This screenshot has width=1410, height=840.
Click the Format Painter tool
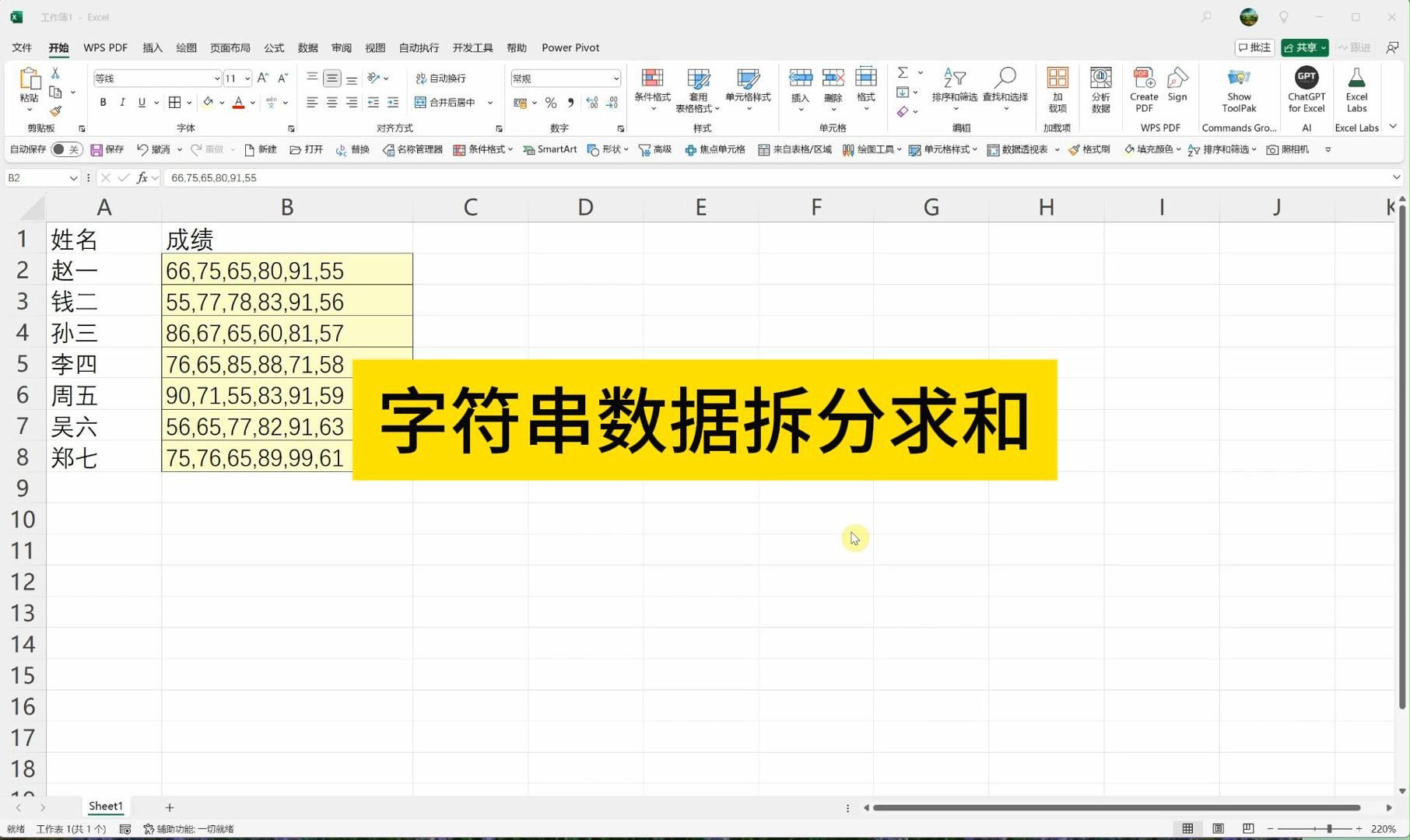54,111
